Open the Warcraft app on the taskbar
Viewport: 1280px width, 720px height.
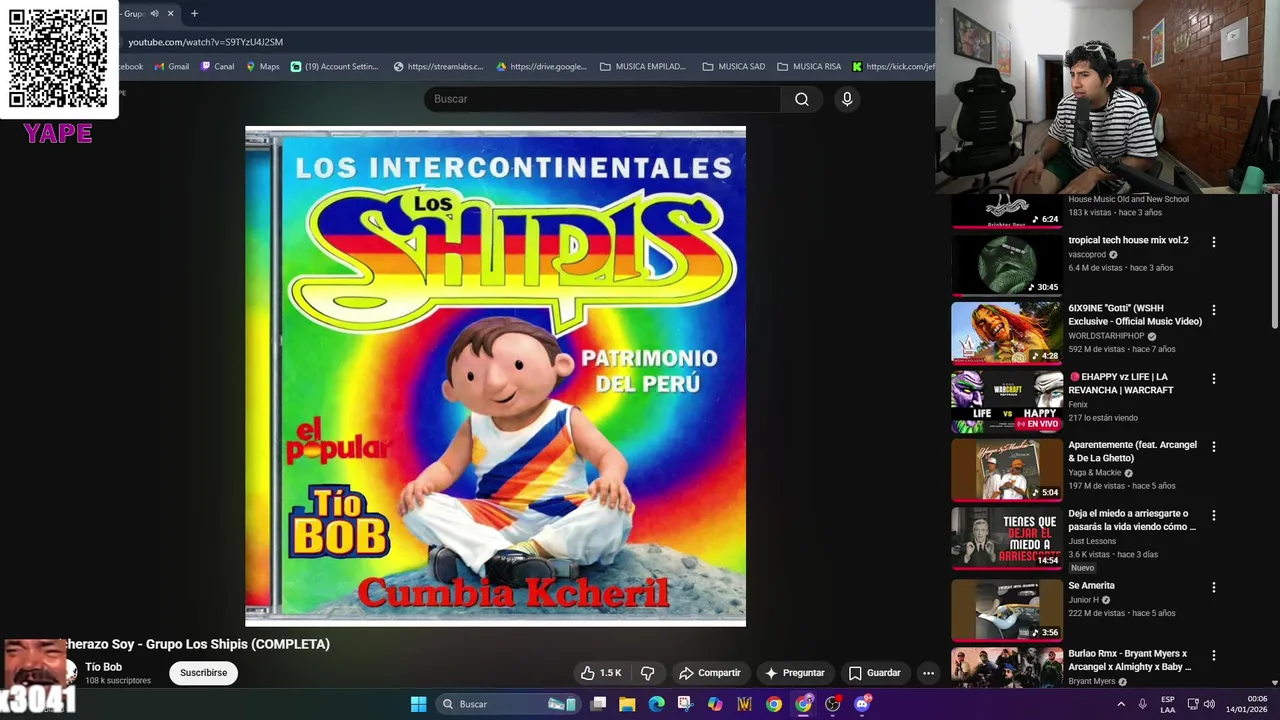pos(744,704)
